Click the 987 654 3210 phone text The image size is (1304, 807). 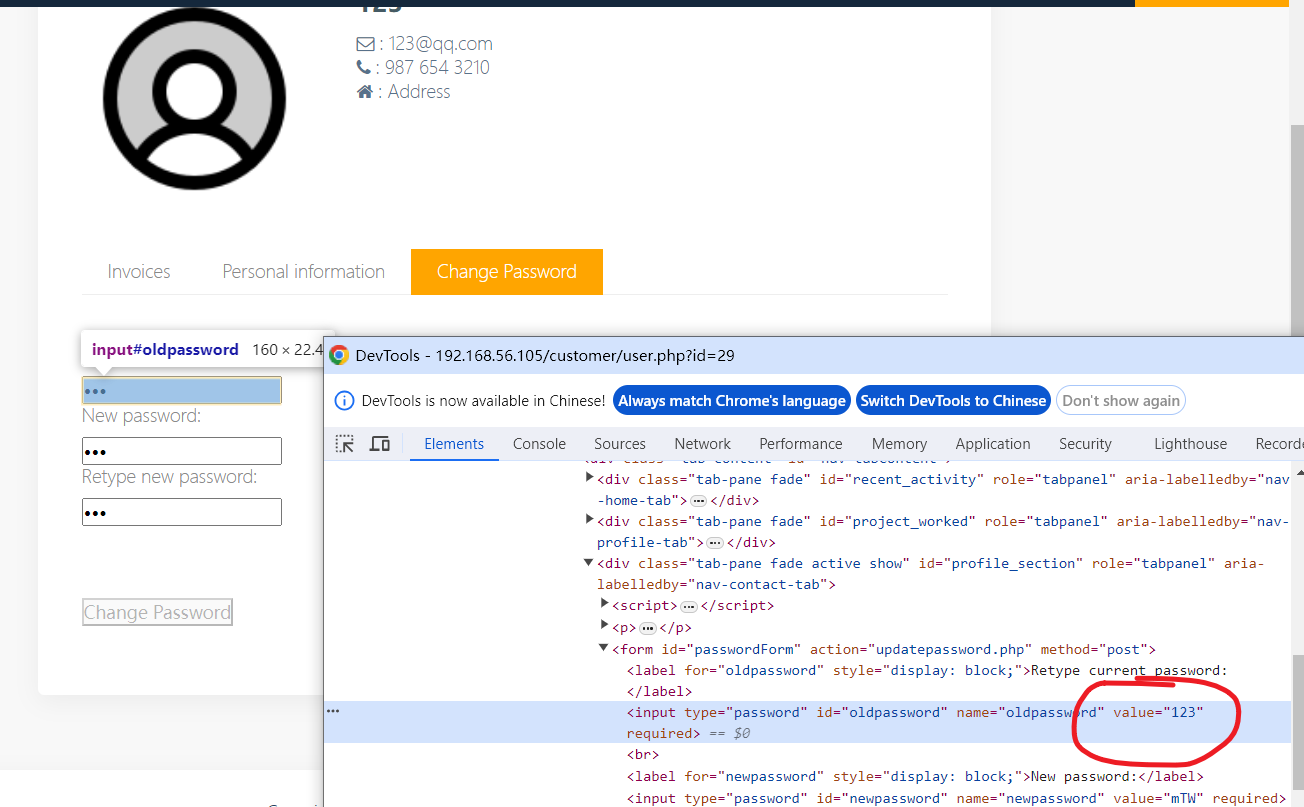click(437, 68)
